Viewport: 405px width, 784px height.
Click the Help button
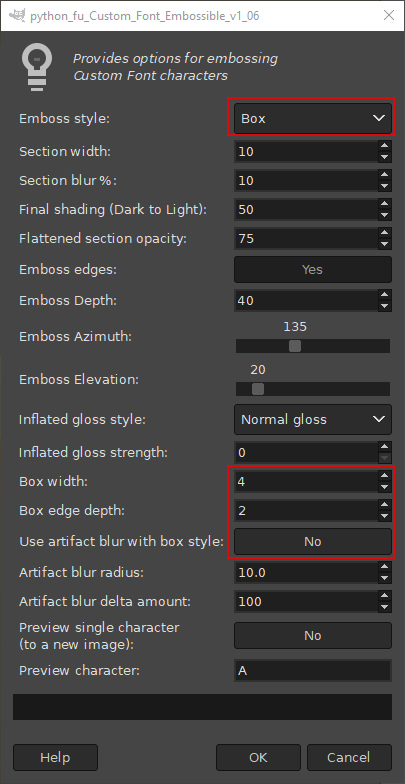tap(55, 758)
